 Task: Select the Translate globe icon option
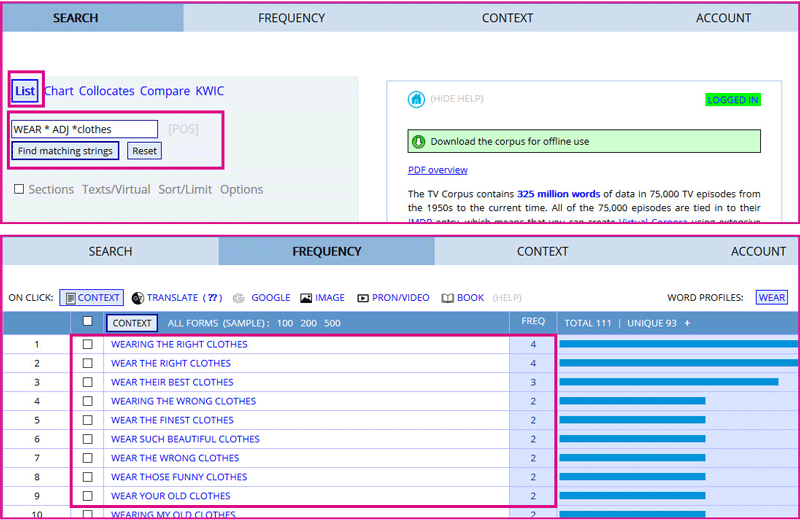(138, 298)
